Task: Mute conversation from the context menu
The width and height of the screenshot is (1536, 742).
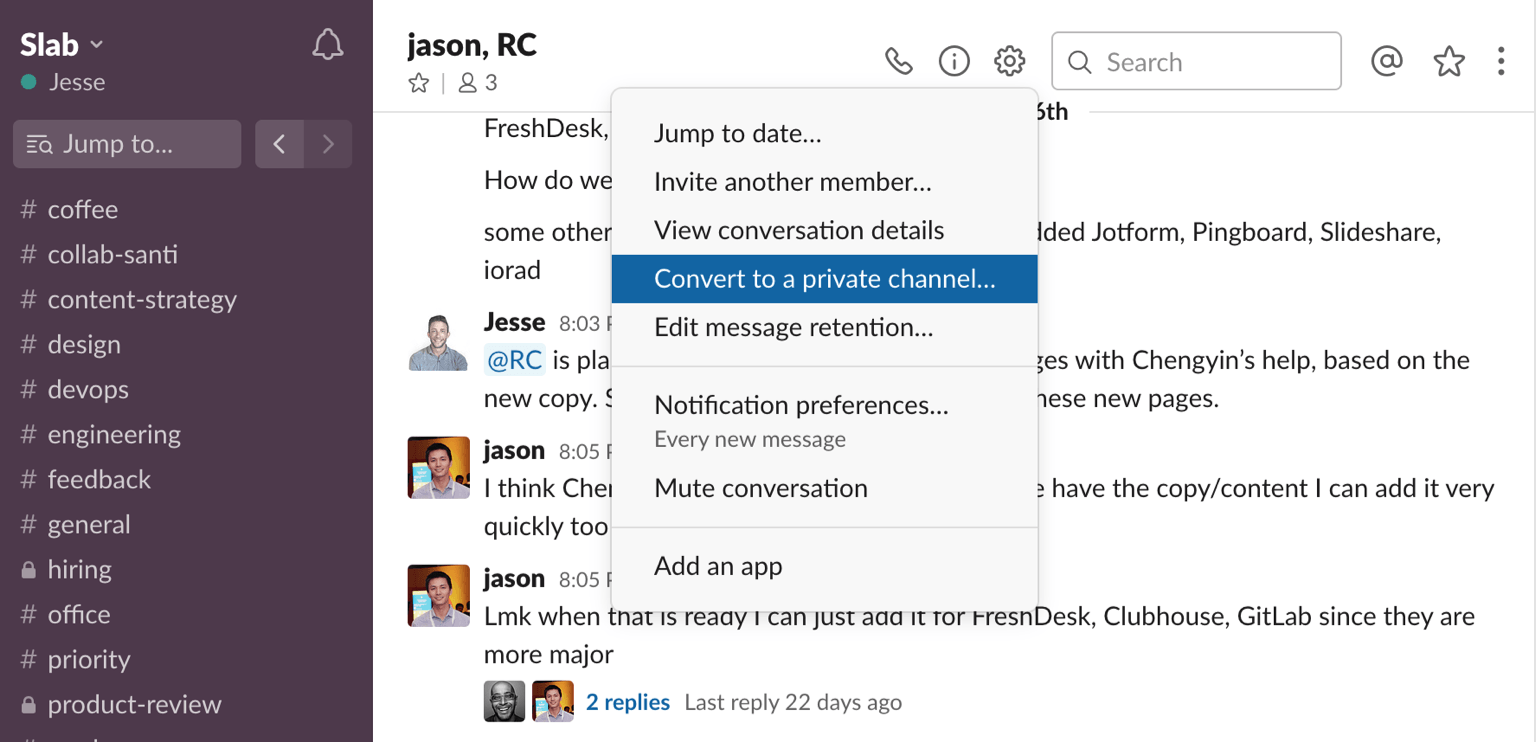Action: coord(761,488)
